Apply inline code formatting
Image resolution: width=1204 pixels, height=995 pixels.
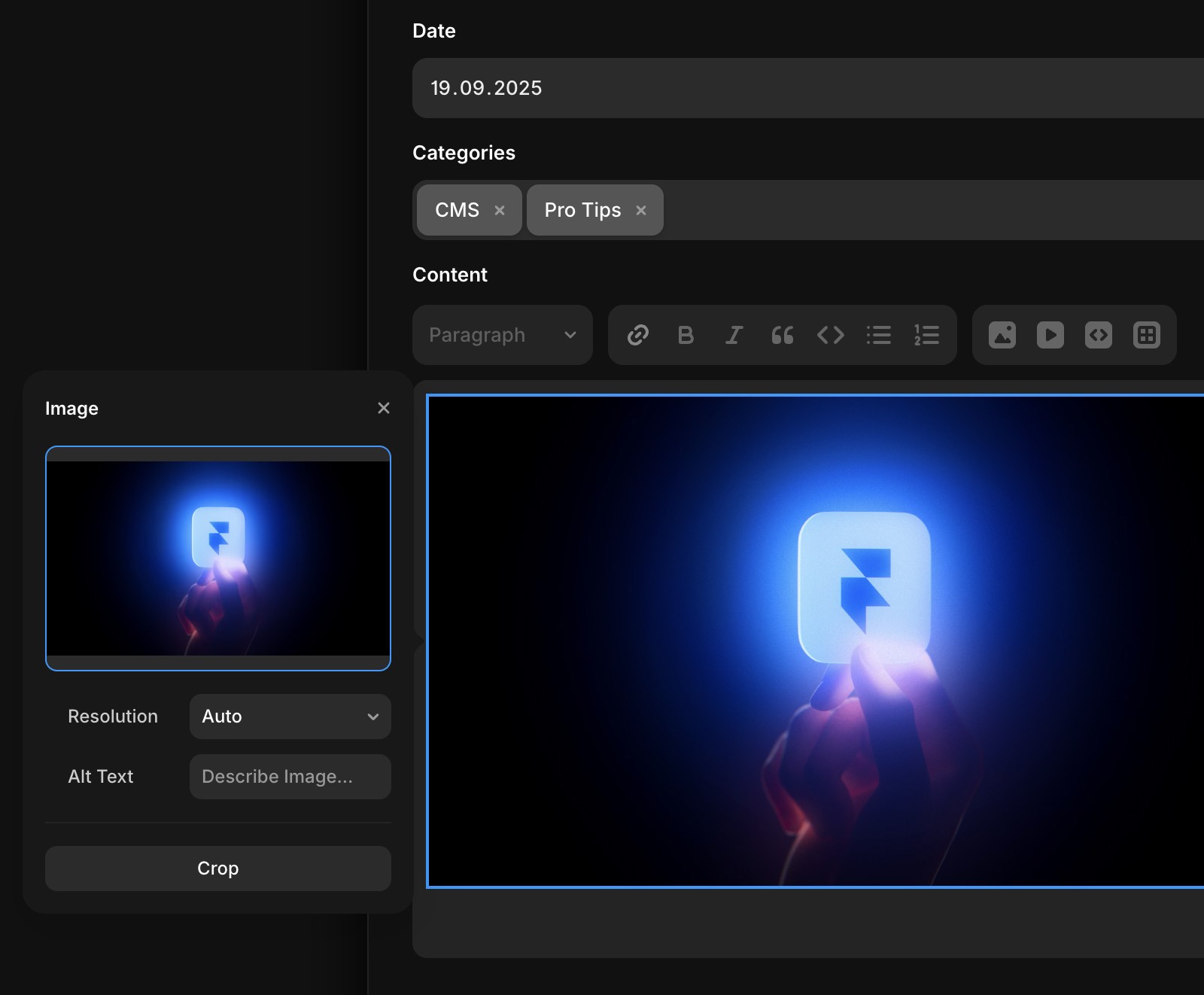(831, 335)
